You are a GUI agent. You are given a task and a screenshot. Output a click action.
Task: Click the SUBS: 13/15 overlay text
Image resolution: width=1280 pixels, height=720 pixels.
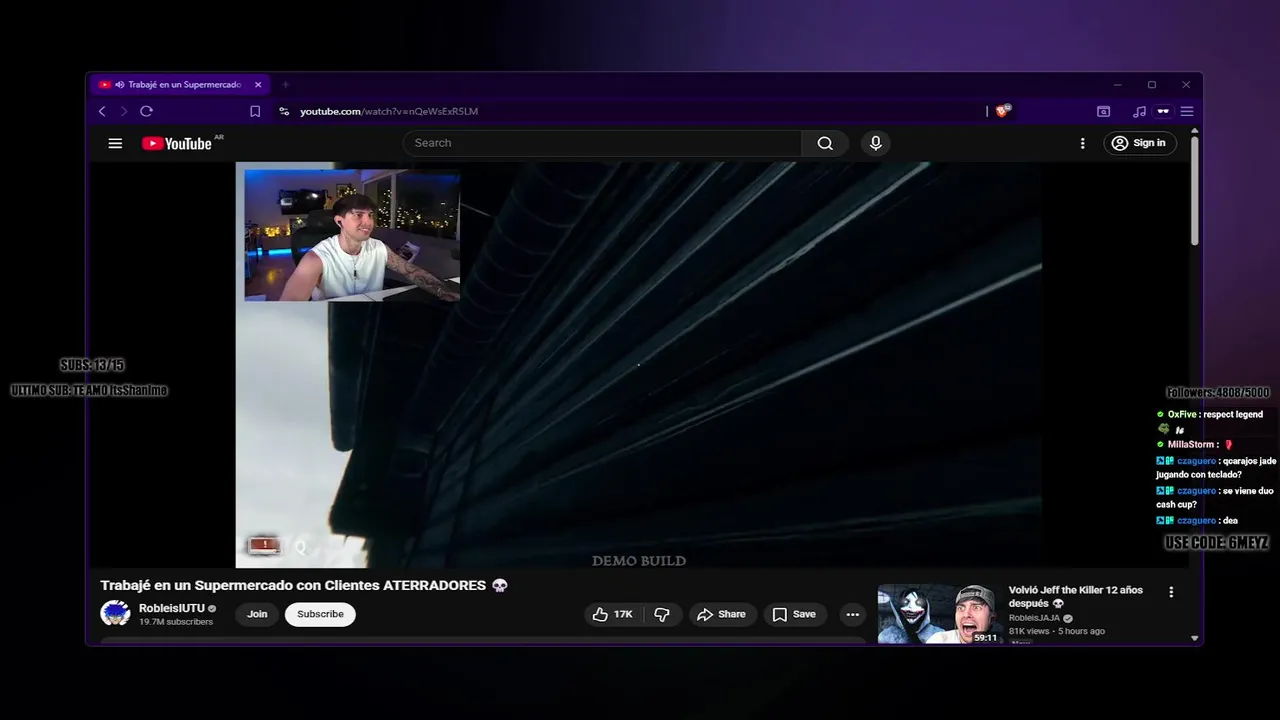tap(92, 365)
